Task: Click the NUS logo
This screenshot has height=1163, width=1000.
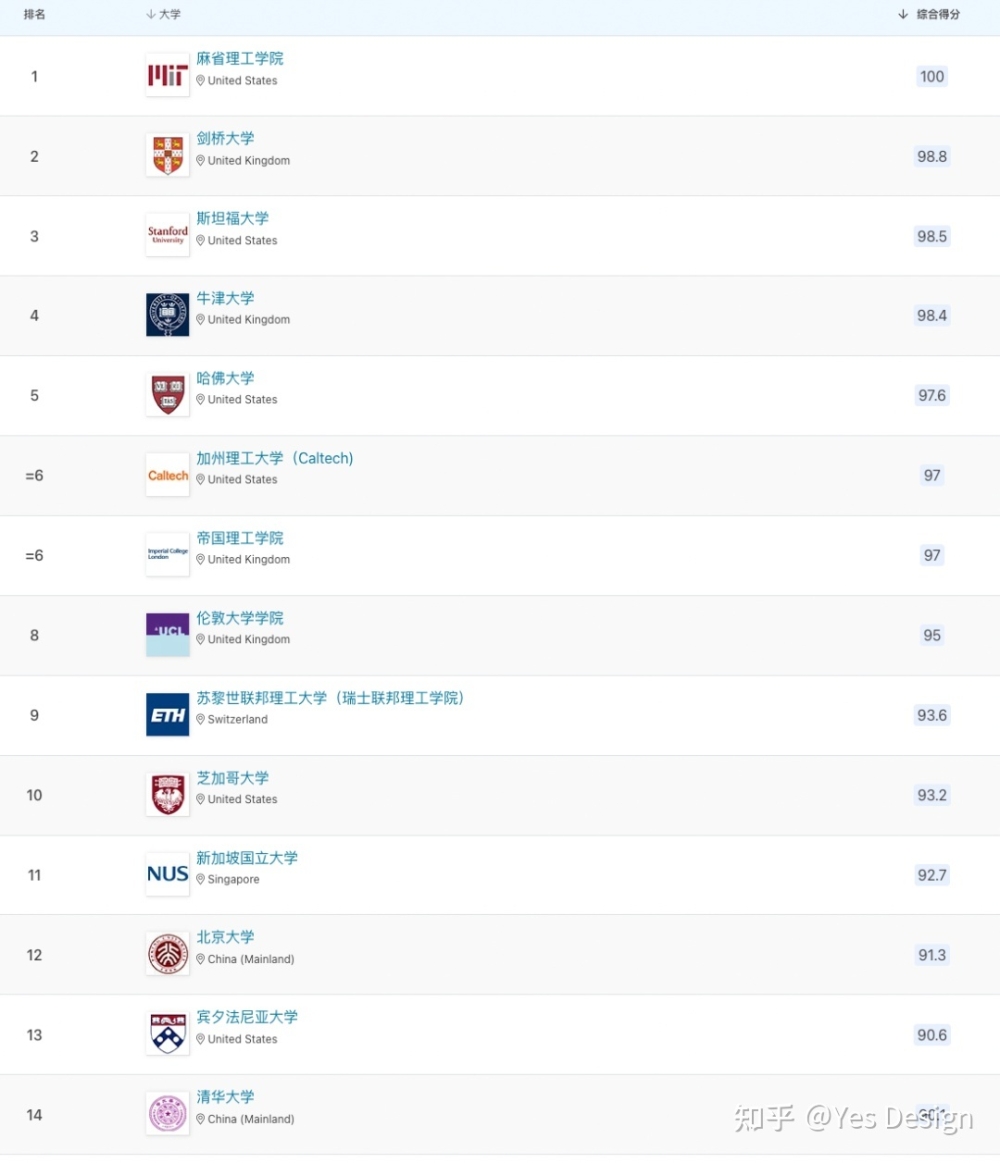Action: click(168, 874)
